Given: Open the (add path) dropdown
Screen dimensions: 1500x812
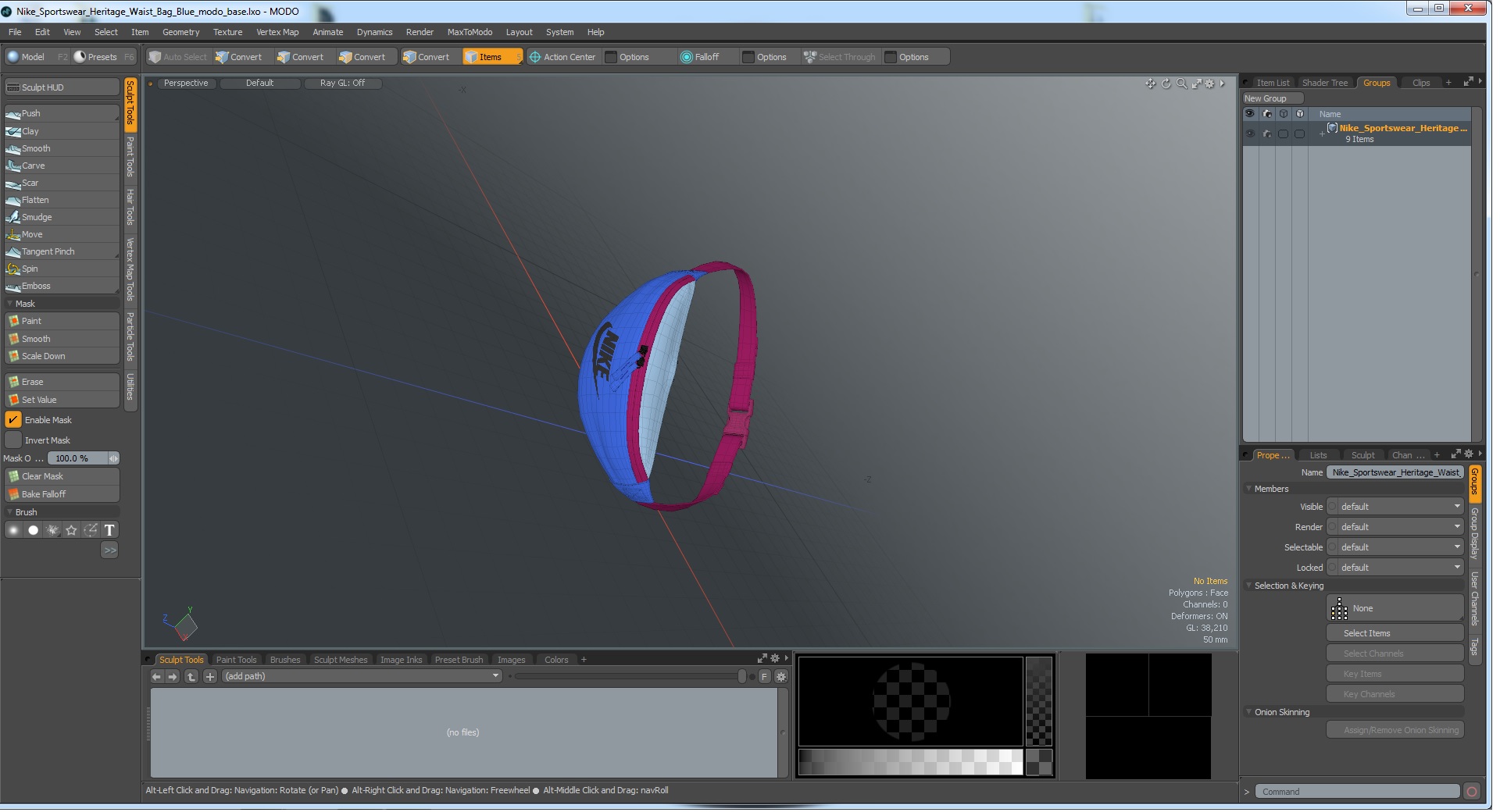Looking at the screenshot, I should tap(362, 677).
